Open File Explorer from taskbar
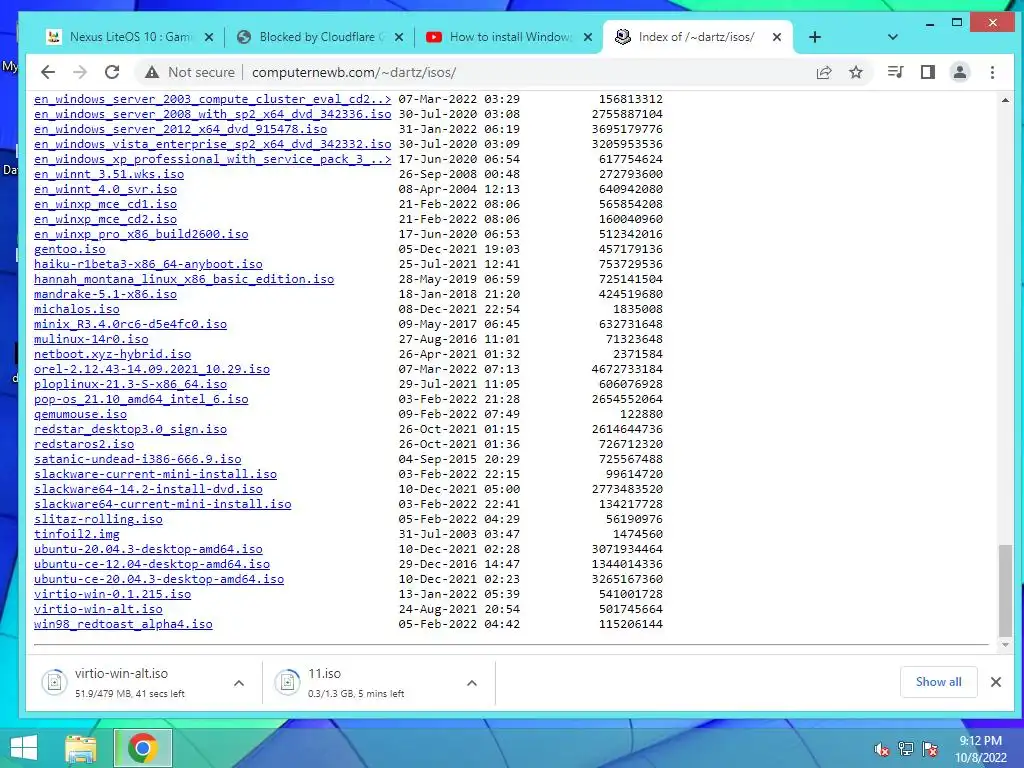The width and height of the screenshot is (1024, 768). pyautogui.click(x=80, y=748)
